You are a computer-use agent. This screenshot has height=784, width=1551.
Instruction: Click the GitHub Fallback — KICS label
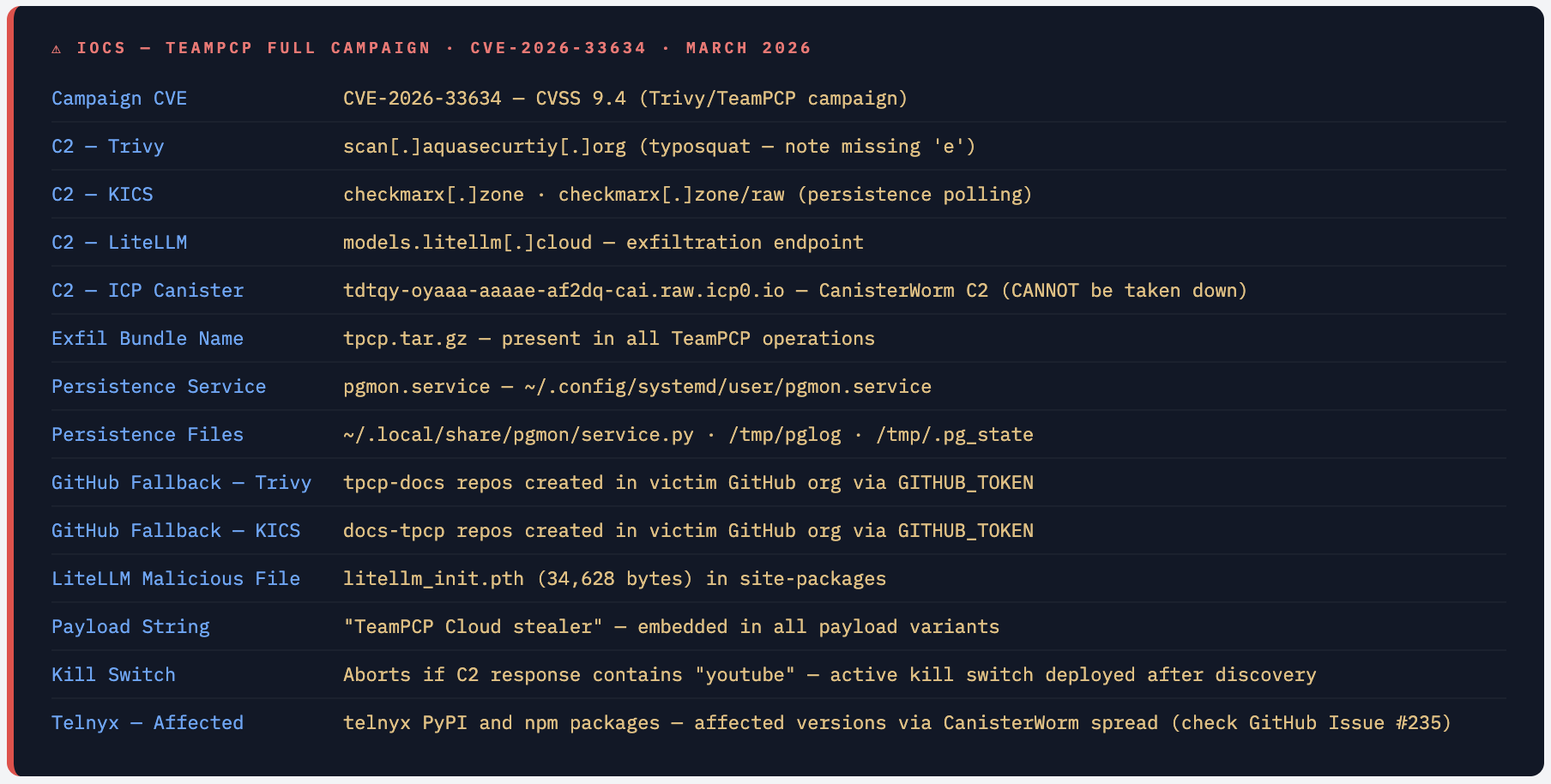click(x=176, y=531)
